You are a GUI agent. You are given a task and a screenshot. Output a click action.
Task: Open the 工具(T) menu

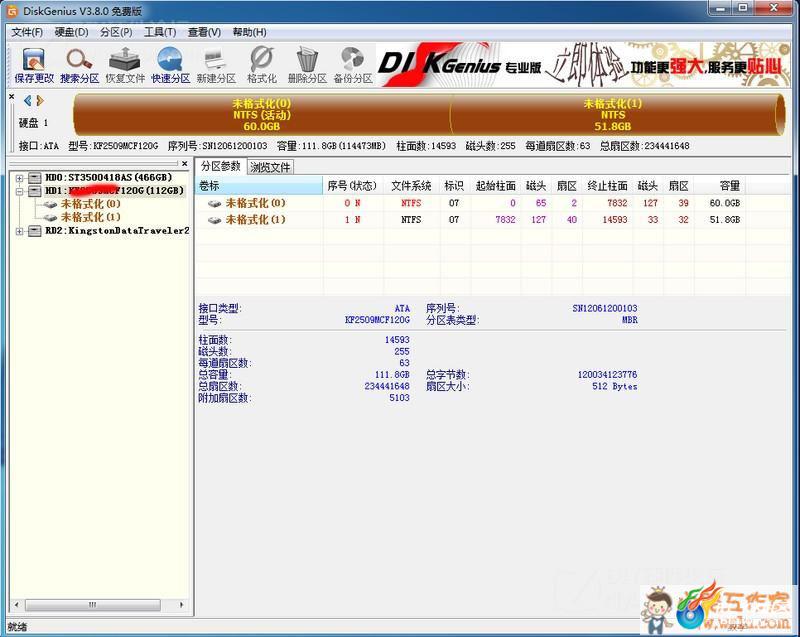click(160, 32)
